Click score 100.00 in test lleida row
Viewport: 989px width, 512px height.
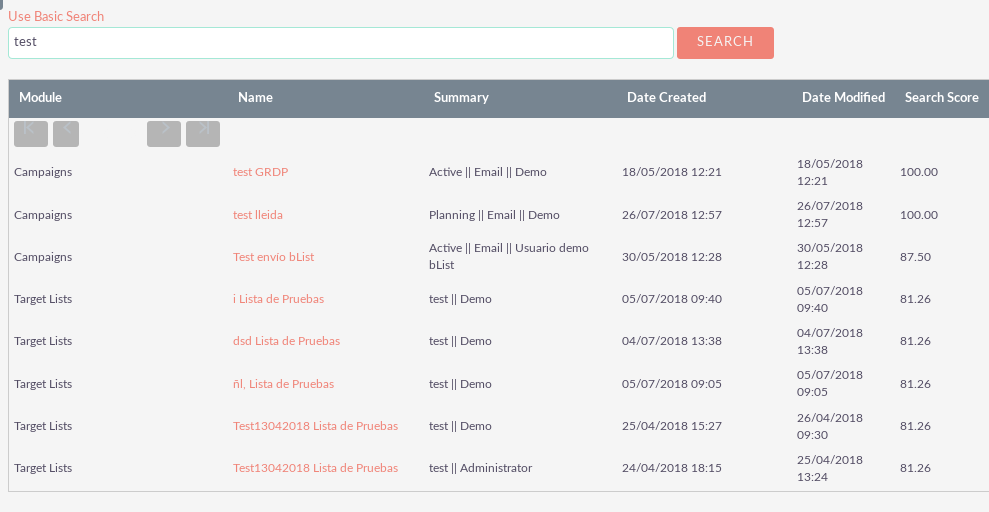pyautogui.click(x=919, y=215)
